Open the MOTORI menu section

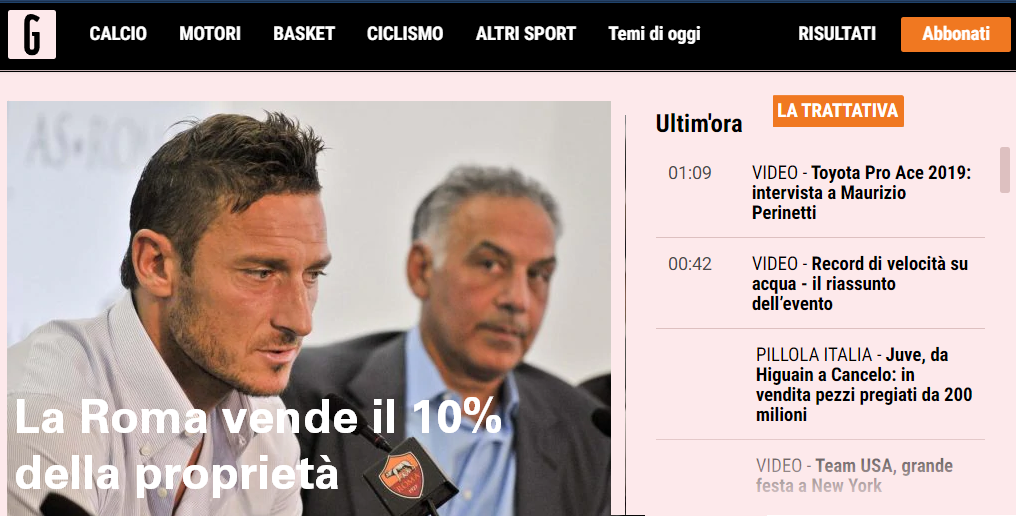click(210, 34)
